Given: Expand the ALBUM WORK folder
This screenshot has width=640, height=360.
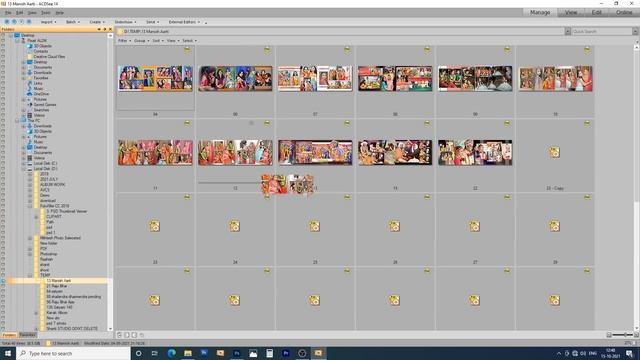Looking at the screenshot, I should point(30,184).
